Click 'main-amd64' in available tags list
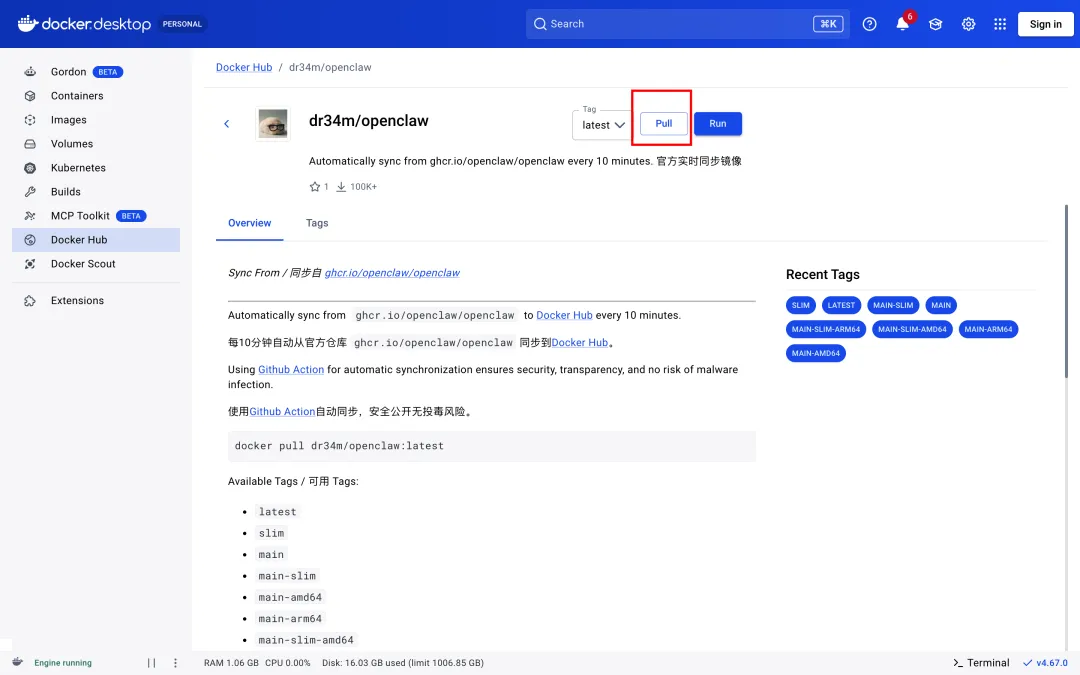 click(290, 597)
